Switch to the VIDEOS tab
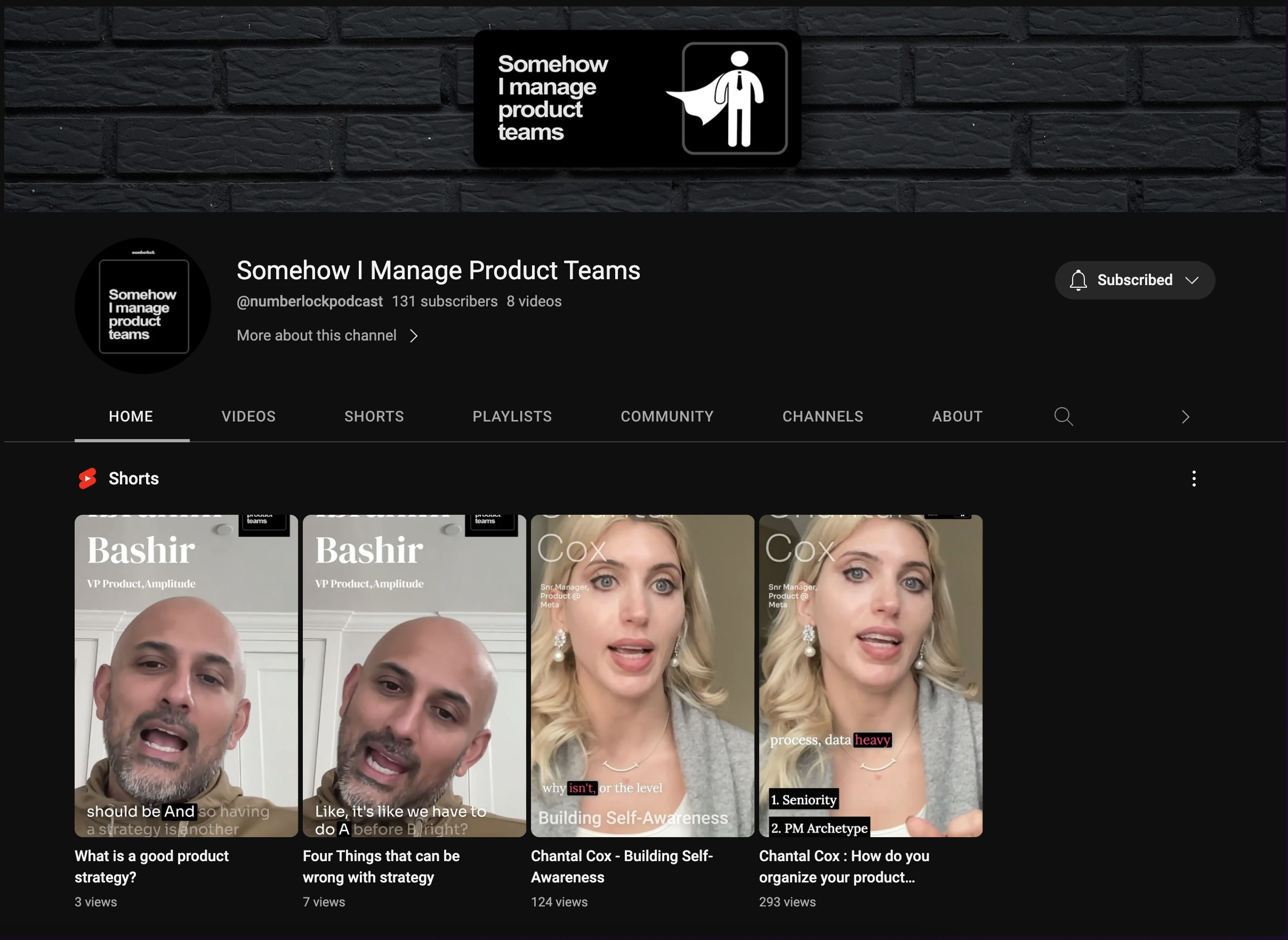Viewport: 1288px width, 940px height. (248, 417)
